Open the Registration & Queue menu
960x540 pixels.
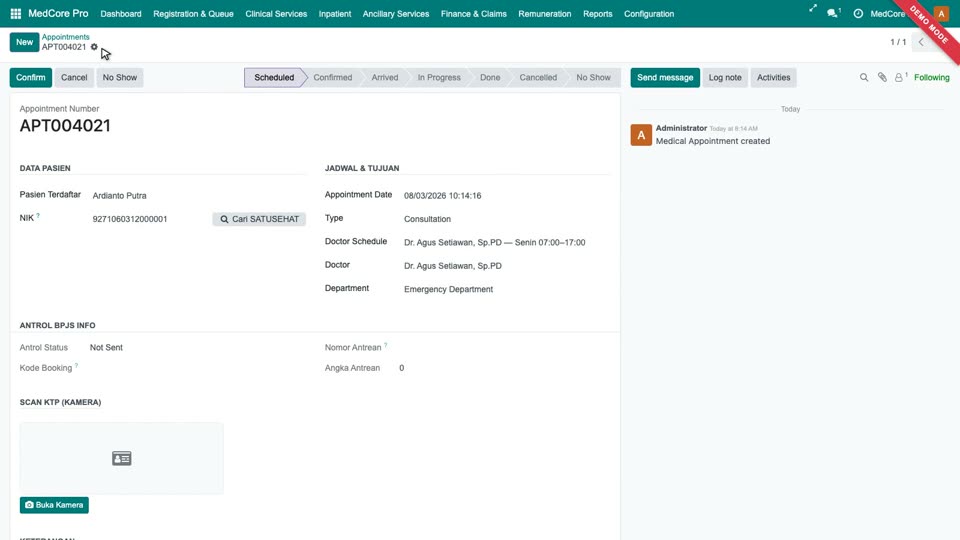tap(193, 13)
